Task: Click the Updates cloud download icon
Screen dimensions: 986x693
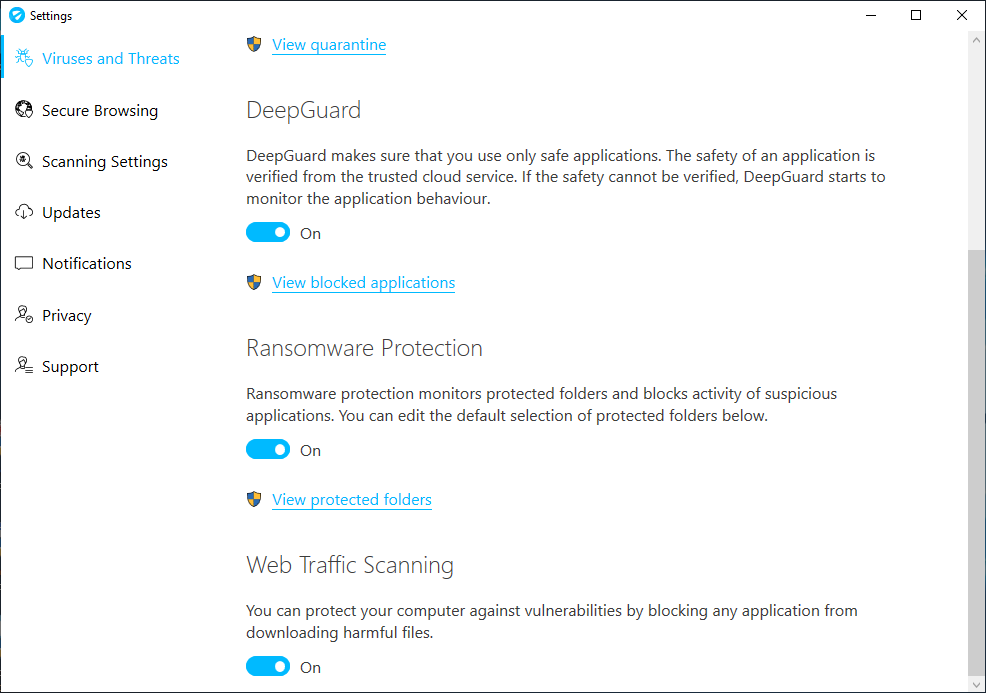Action: (25, 212)
